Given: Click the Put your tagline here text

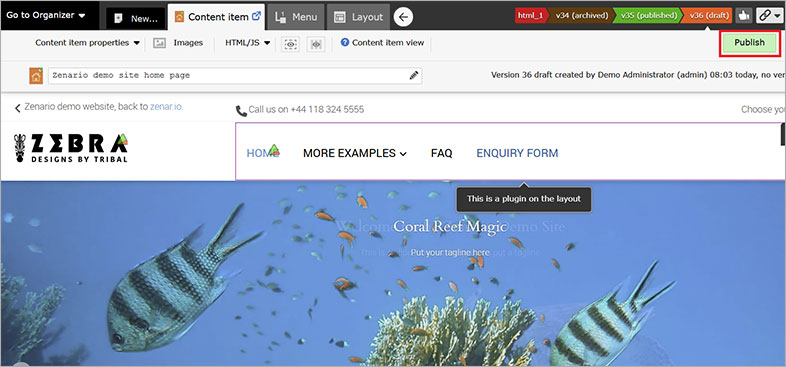Looking at the screenshot, I should [450, 253].
